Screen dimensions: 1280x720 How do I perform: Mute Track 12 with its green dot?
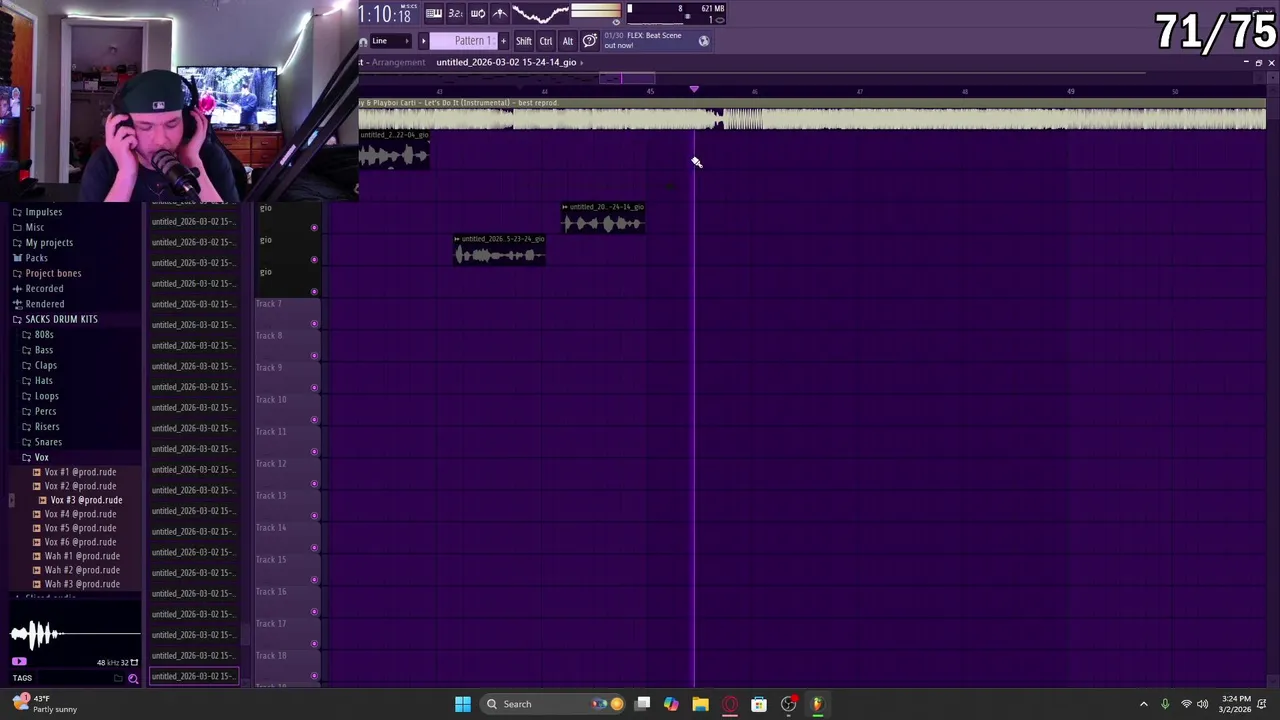click(314, 484)
